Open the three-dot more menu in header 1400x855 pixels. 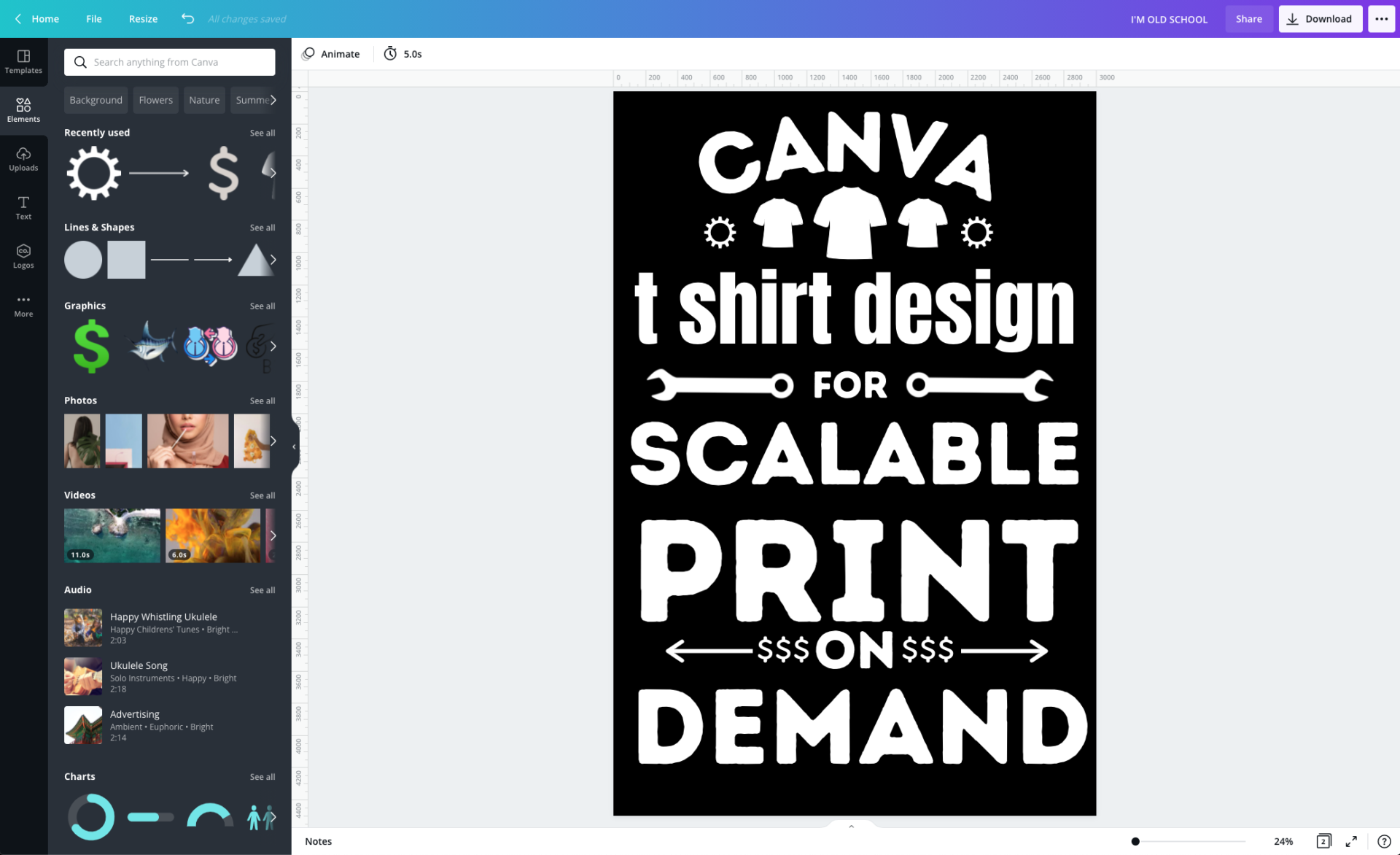click(1381, 19)
